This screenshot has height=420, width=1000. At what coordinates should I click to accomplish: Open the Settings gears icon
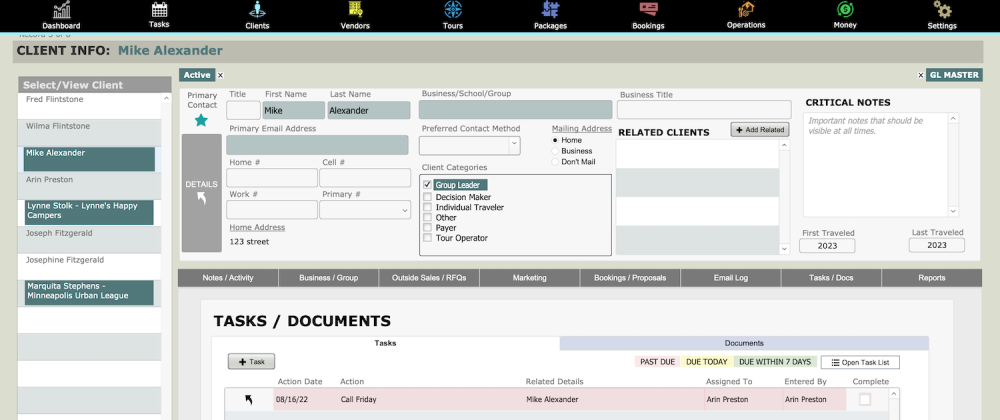click(x=942, y=10)
